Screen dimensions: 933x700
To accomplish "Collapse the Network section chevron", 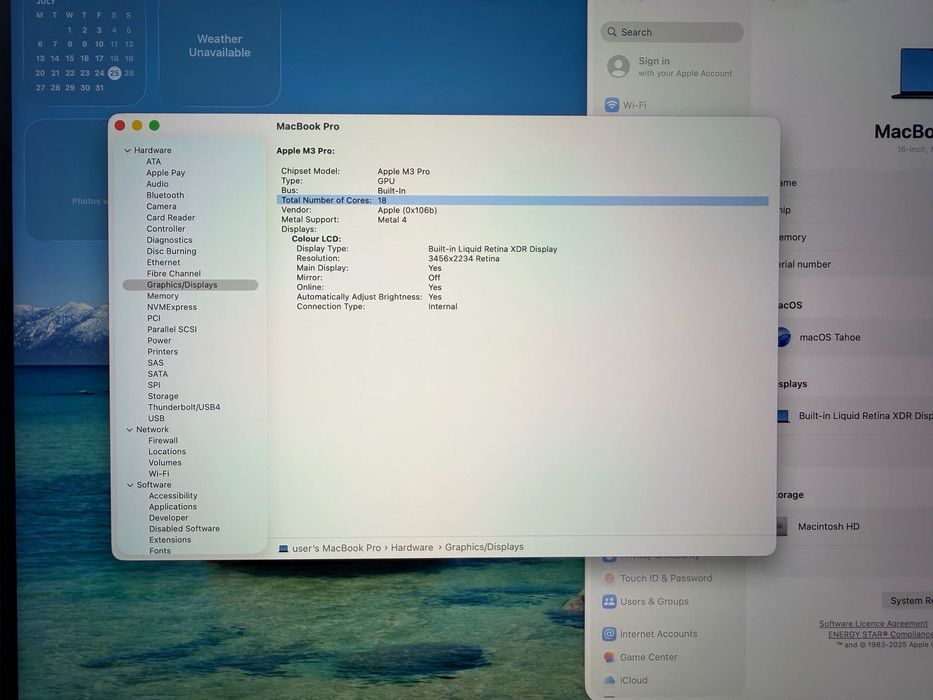I will (x=130, y=430).
